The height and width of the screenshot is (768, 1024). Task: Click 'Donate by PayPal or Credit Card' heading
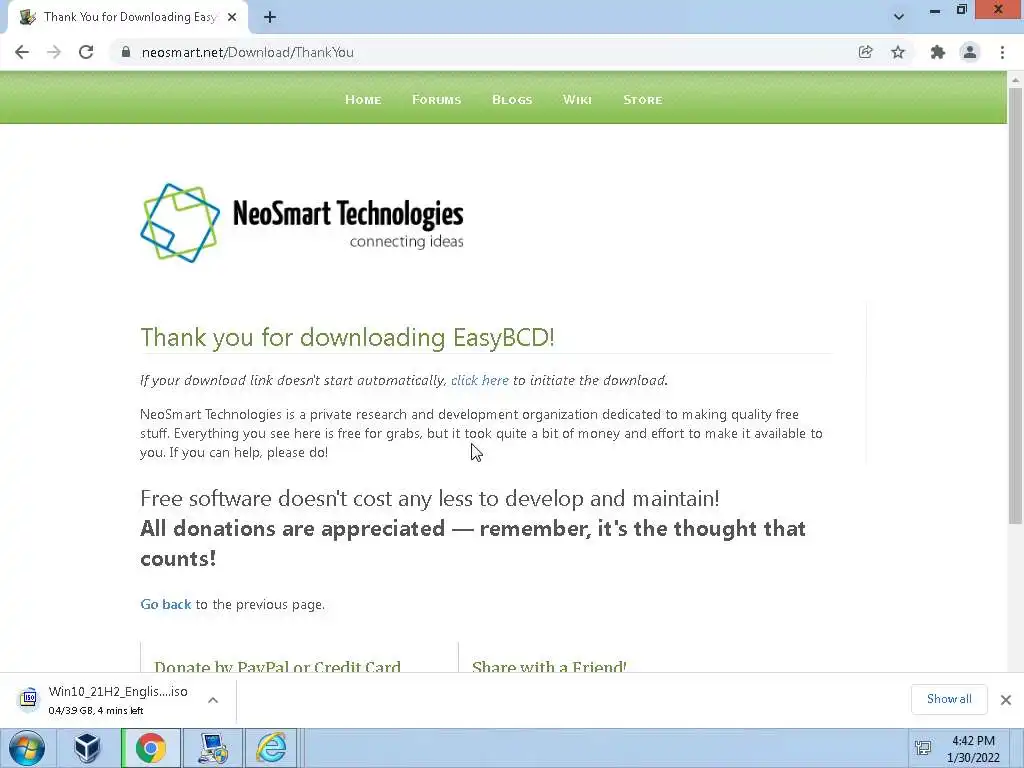(278, 666)
